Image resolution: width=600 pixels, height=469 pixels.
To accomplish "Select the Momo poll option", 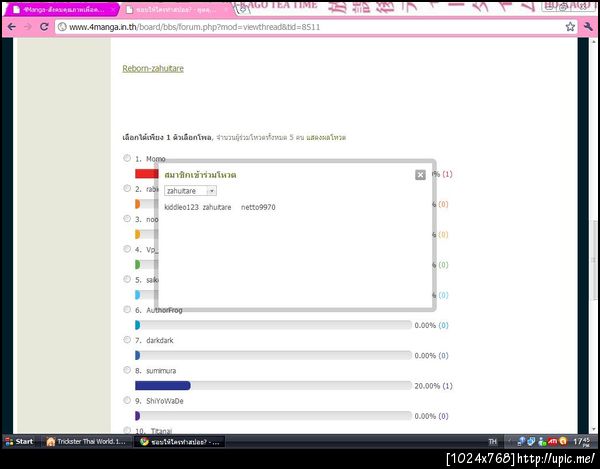I will pyautogui.click(x=127, y=158).
